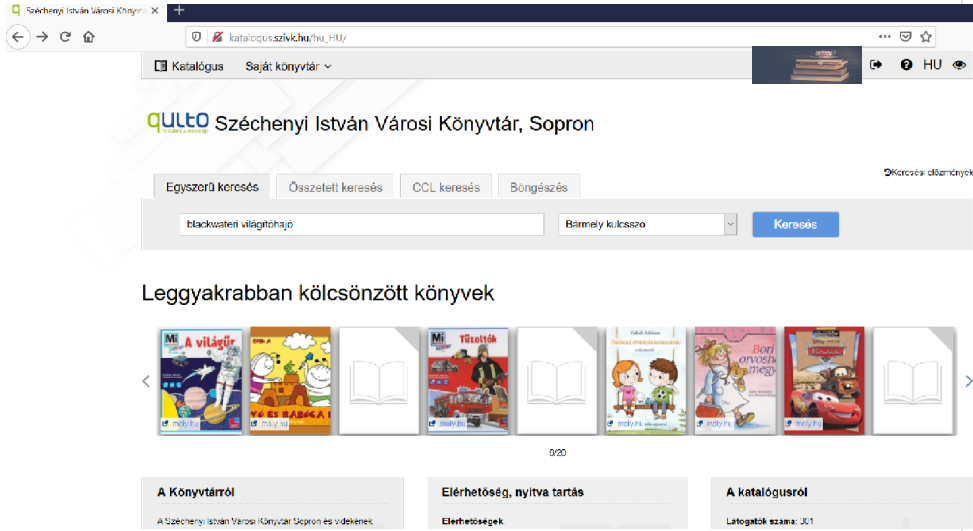Focus the search field containing blackwateri világítóhajó
Viewport: 973px width, 531px height.
pyautogui.click(x=361, y=225)
